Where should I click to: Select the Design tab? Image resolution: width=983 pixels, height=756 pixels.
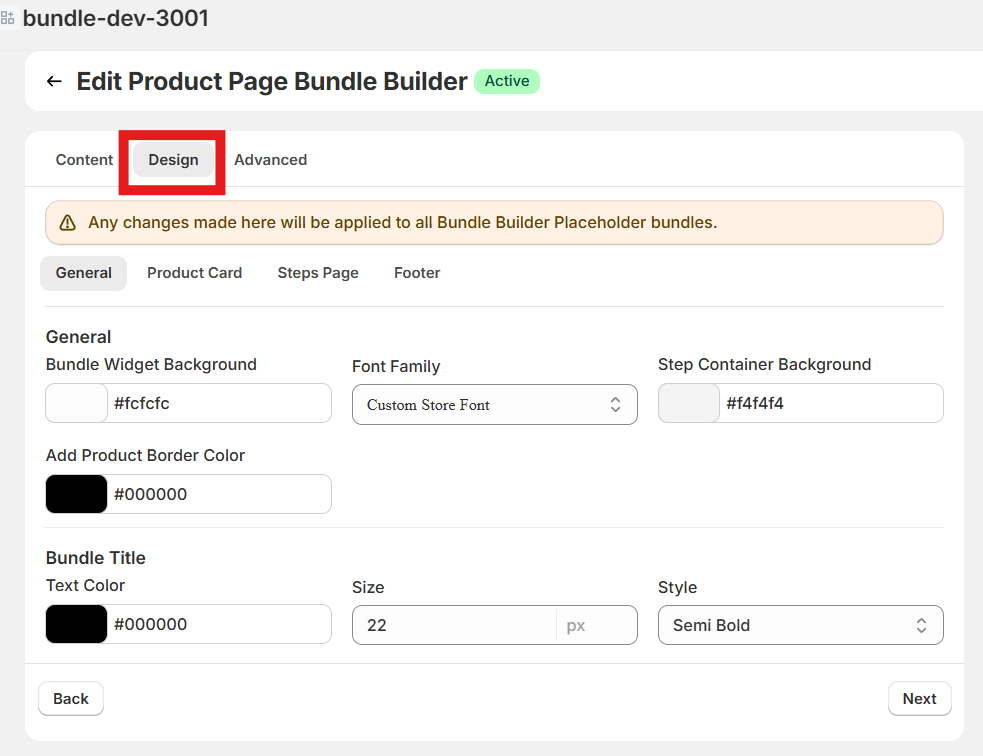[173, 160]
